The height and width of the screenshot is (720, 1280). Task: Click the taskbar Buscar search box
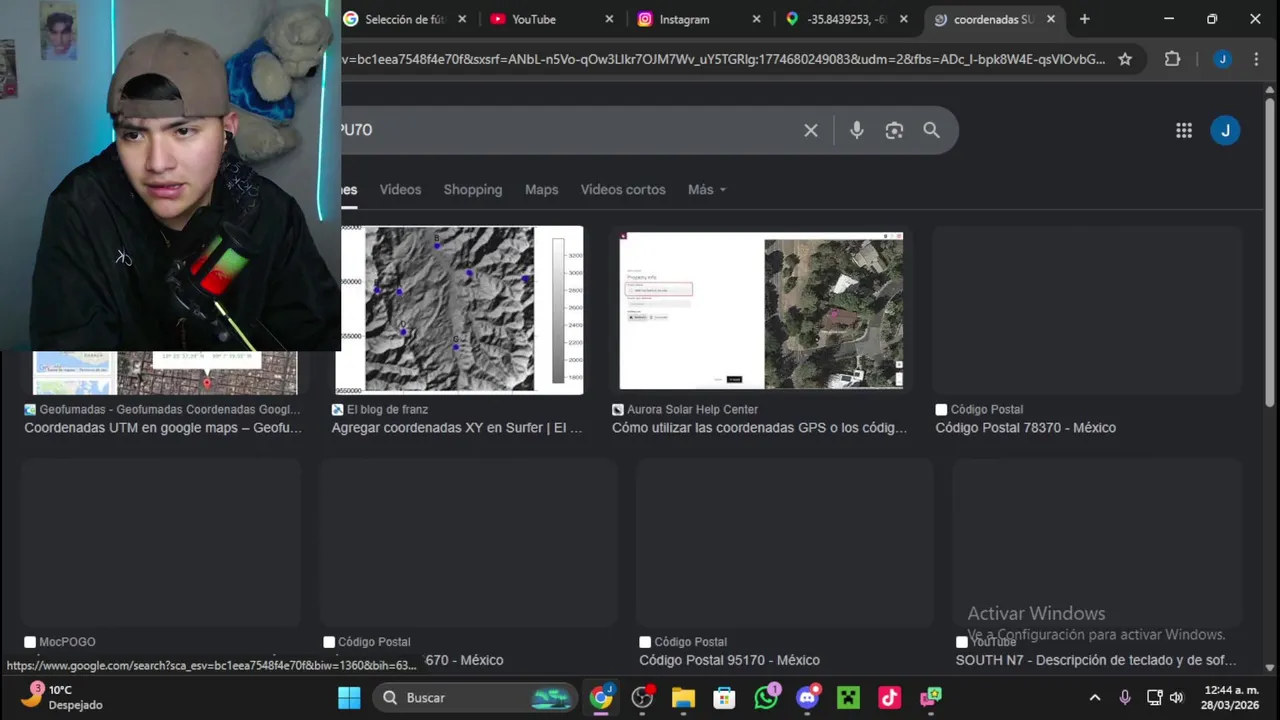[x=476, y=697]
